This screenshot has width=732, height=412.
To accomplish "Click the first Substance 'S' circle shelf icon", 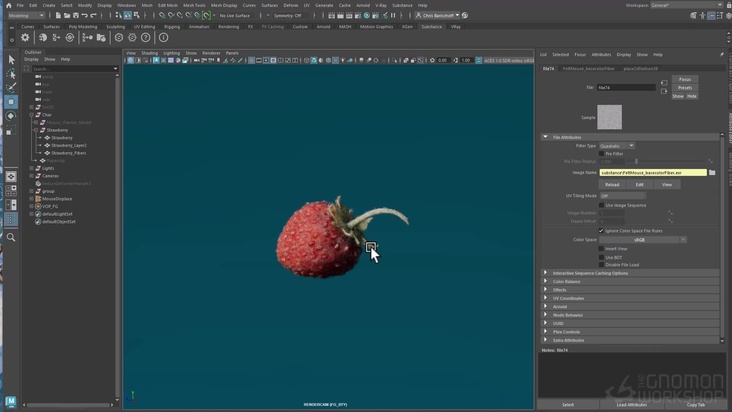I will [x=119, y=37].
